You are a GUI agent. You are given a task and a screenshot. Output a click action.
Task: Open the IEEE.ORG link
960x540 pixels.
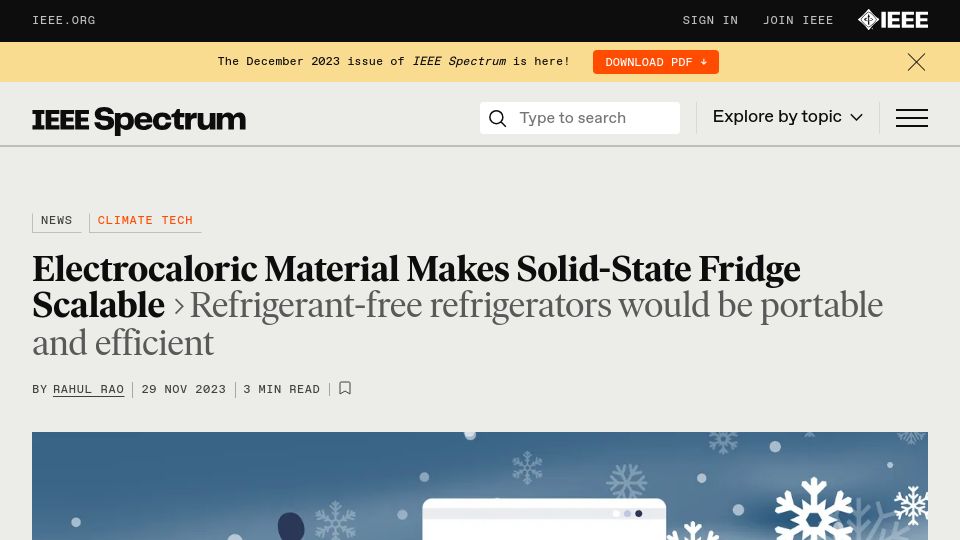coord(64,20)
